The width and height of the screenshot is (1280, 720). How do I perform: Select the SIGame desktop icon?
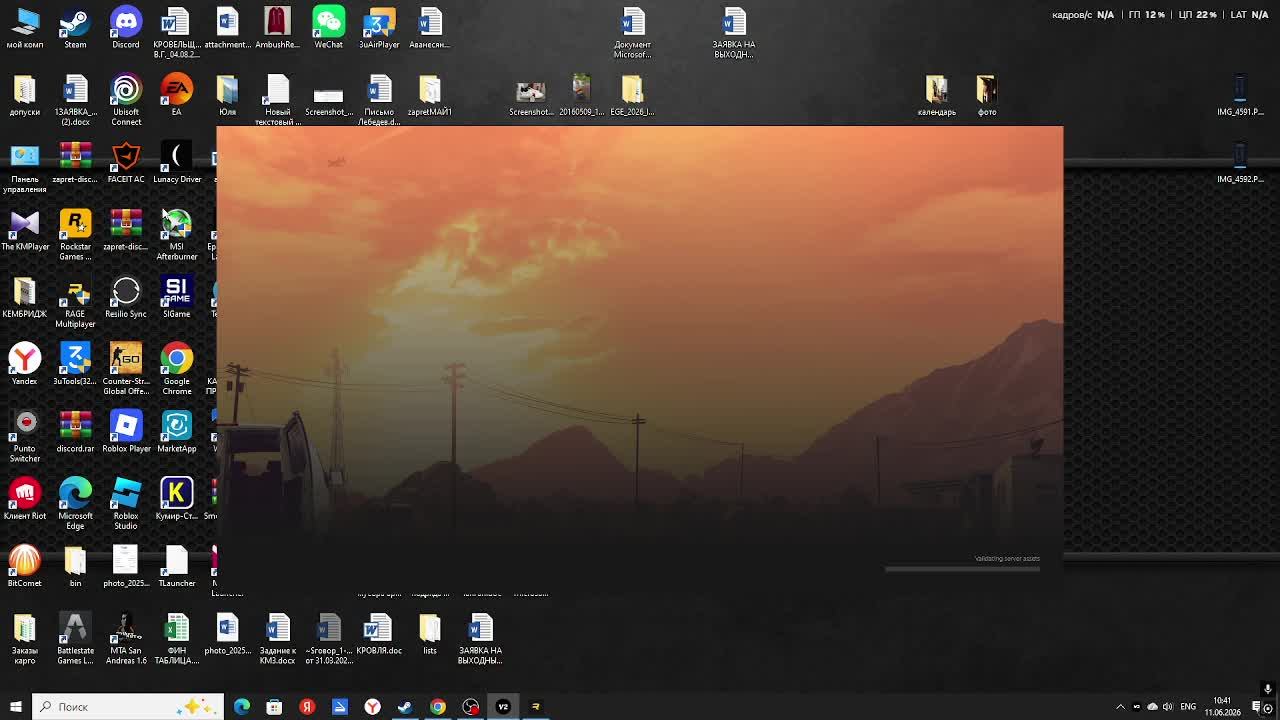coord(176,297)
